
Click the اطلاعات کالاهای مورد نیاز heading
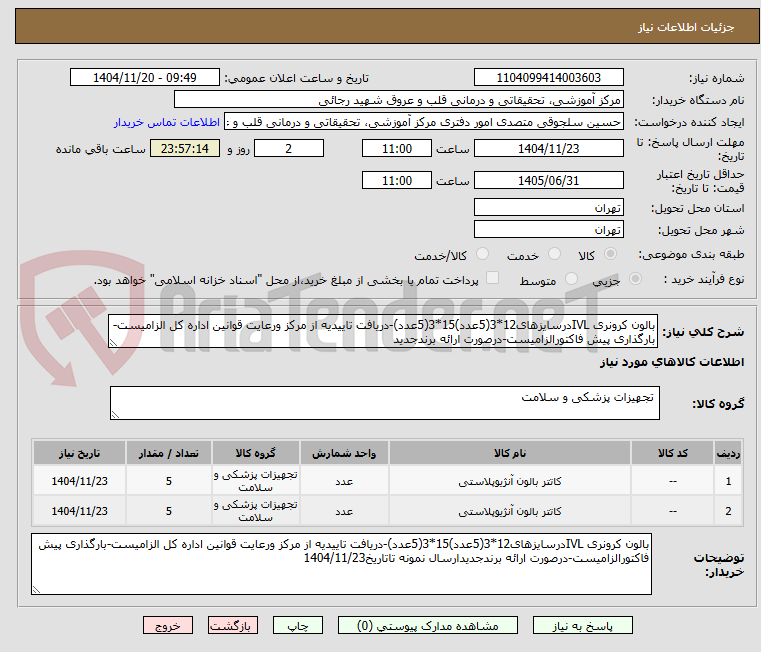[672, 362]
